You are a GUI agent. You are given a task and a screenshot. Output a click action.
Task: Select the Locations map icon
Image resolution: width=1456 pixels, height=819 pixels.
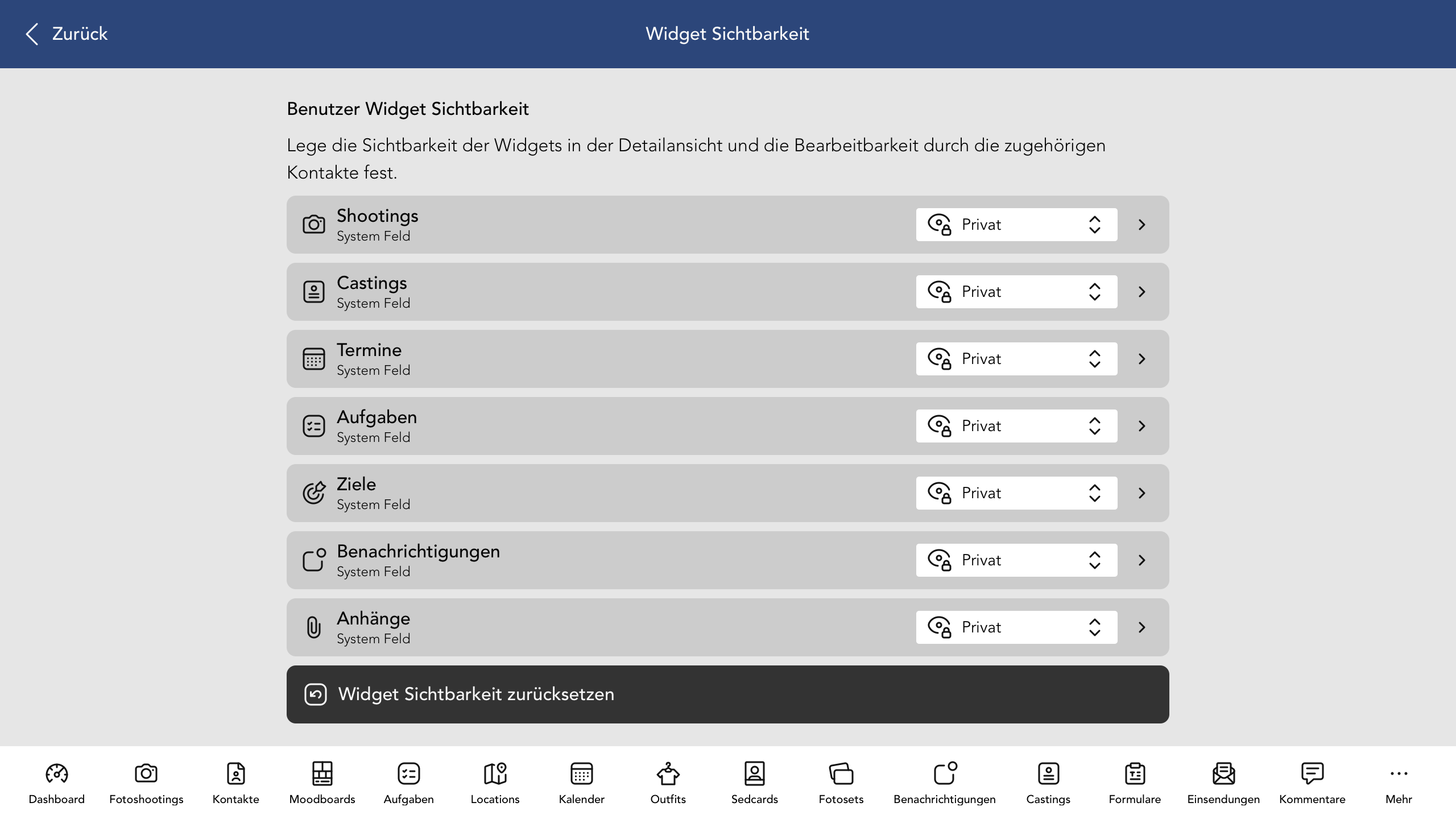pyautogui.click(x=494, y=782)
